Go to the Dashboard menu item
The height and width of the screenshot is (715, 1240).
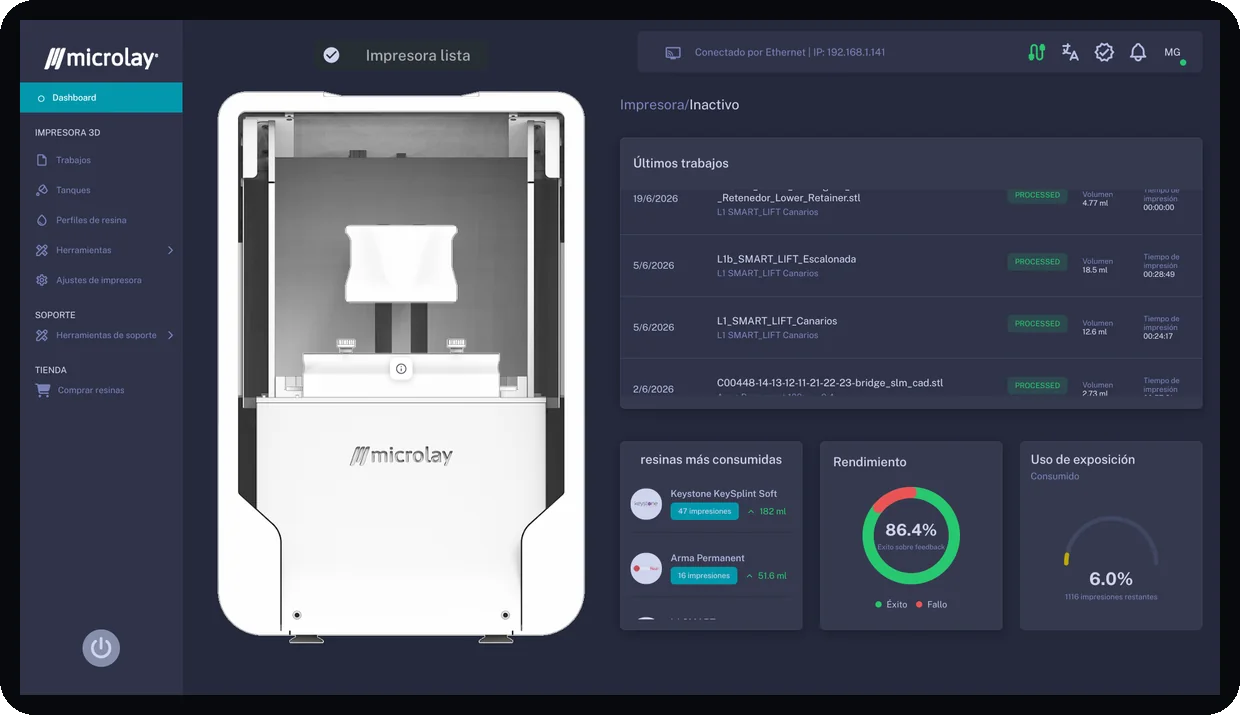[101, 98]
